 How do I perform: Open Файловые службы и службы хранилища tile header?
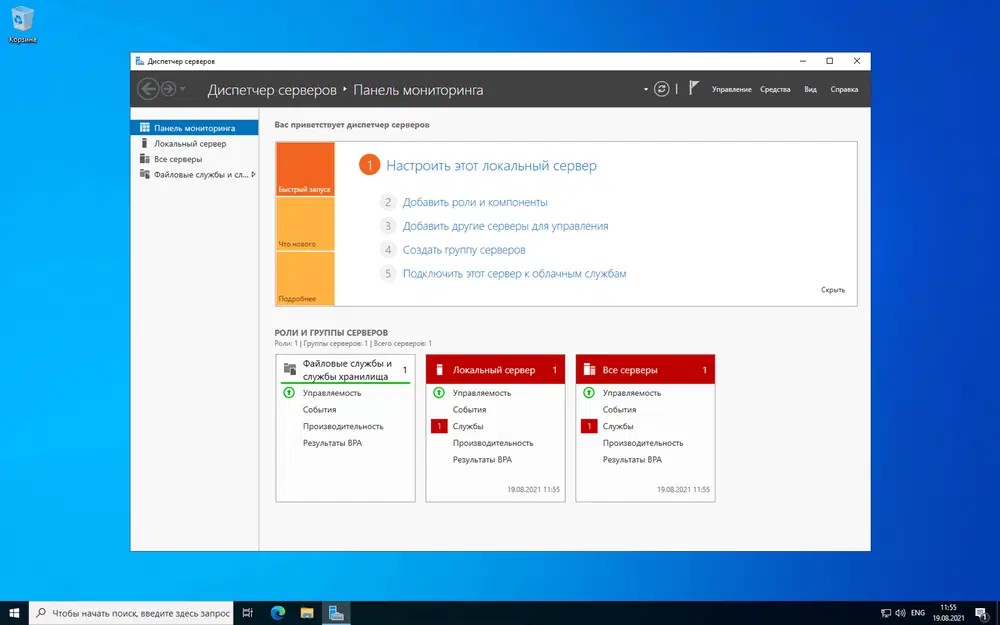tap(345, 369)
